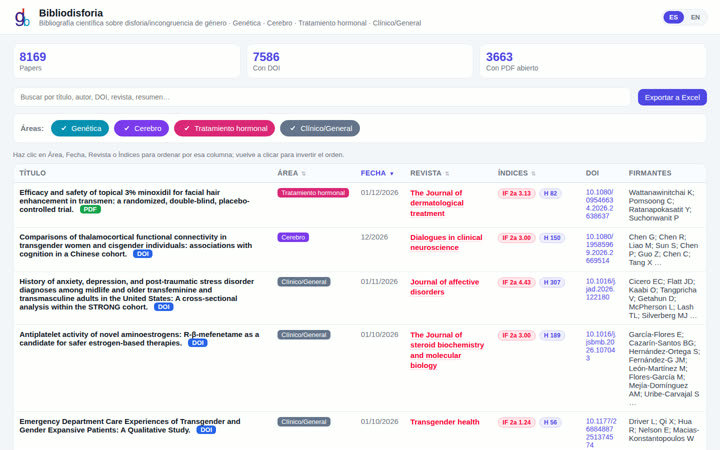Click the Exportar a Excel button
Viewport: 720px width, 450px height.
[x=672, y=97]
